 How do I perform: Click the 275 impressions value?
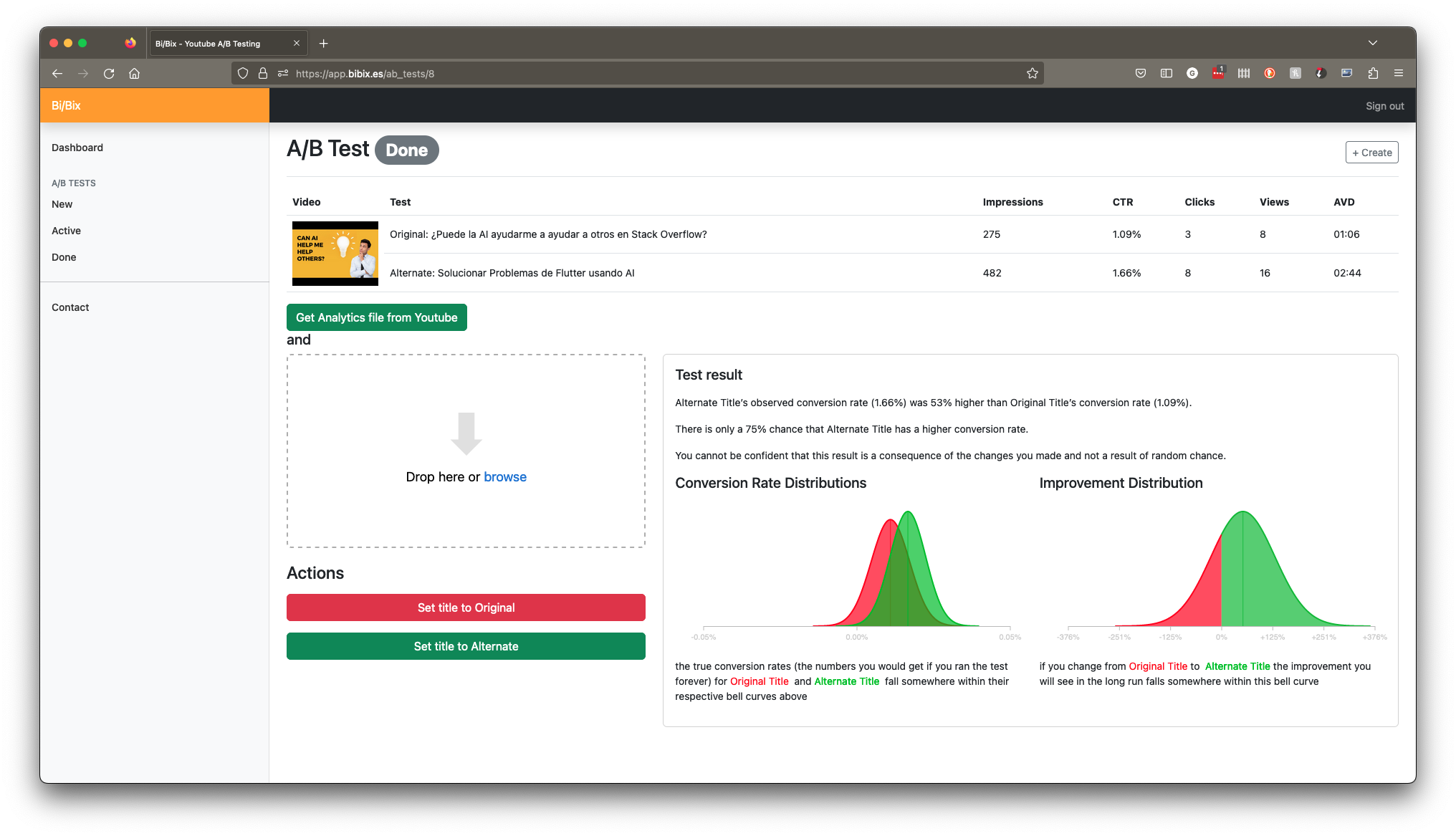[x=992, y=234]
